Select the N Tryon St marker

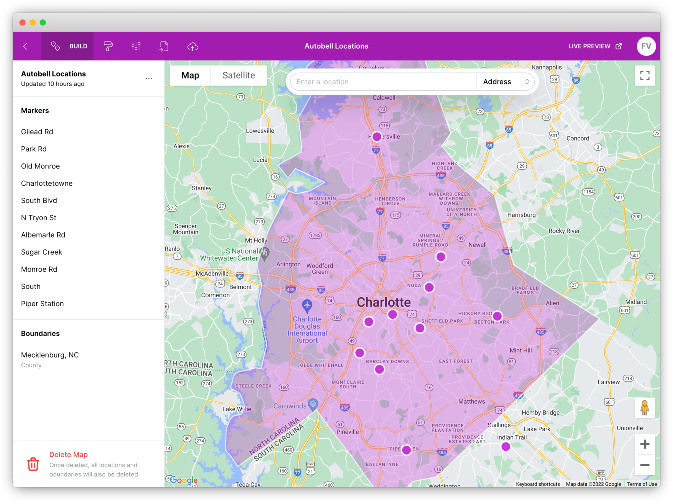point(39,218)
